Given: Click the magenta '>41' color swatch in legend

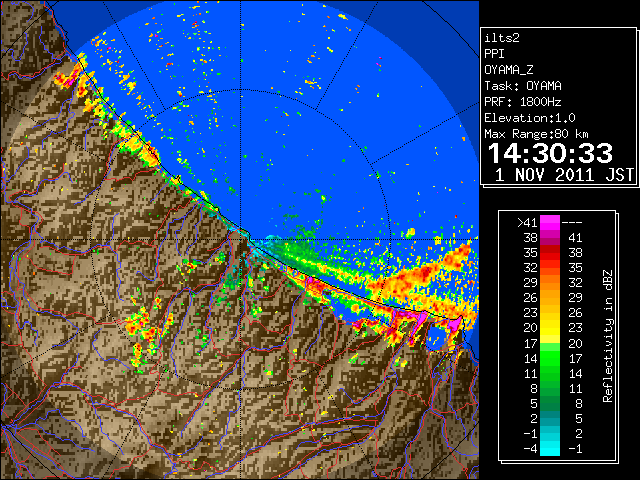Looking at the screenshot, I should (x=550, y=222).
